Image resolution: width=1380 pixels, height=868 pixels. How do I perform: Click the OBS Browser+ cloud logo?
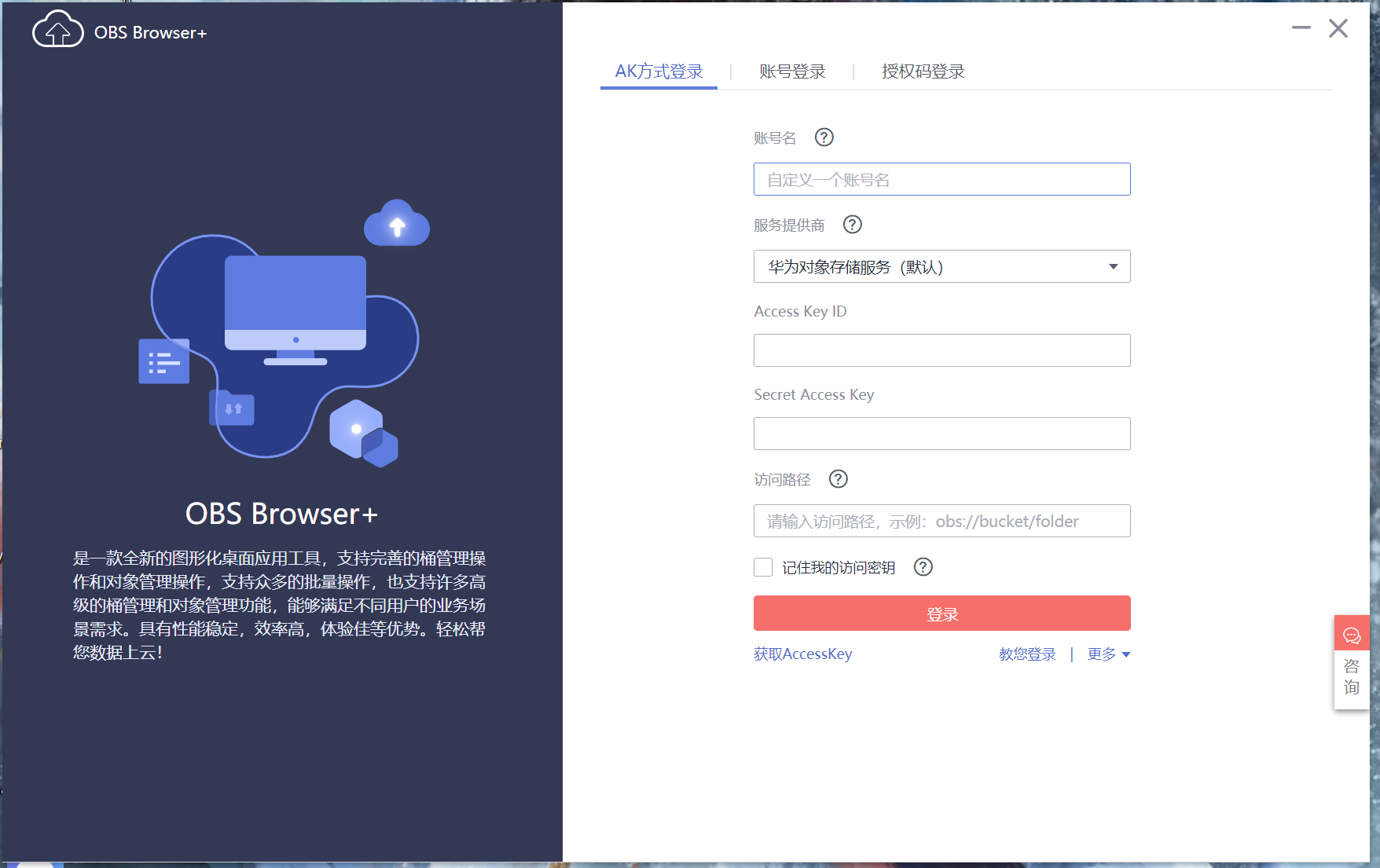57,28
